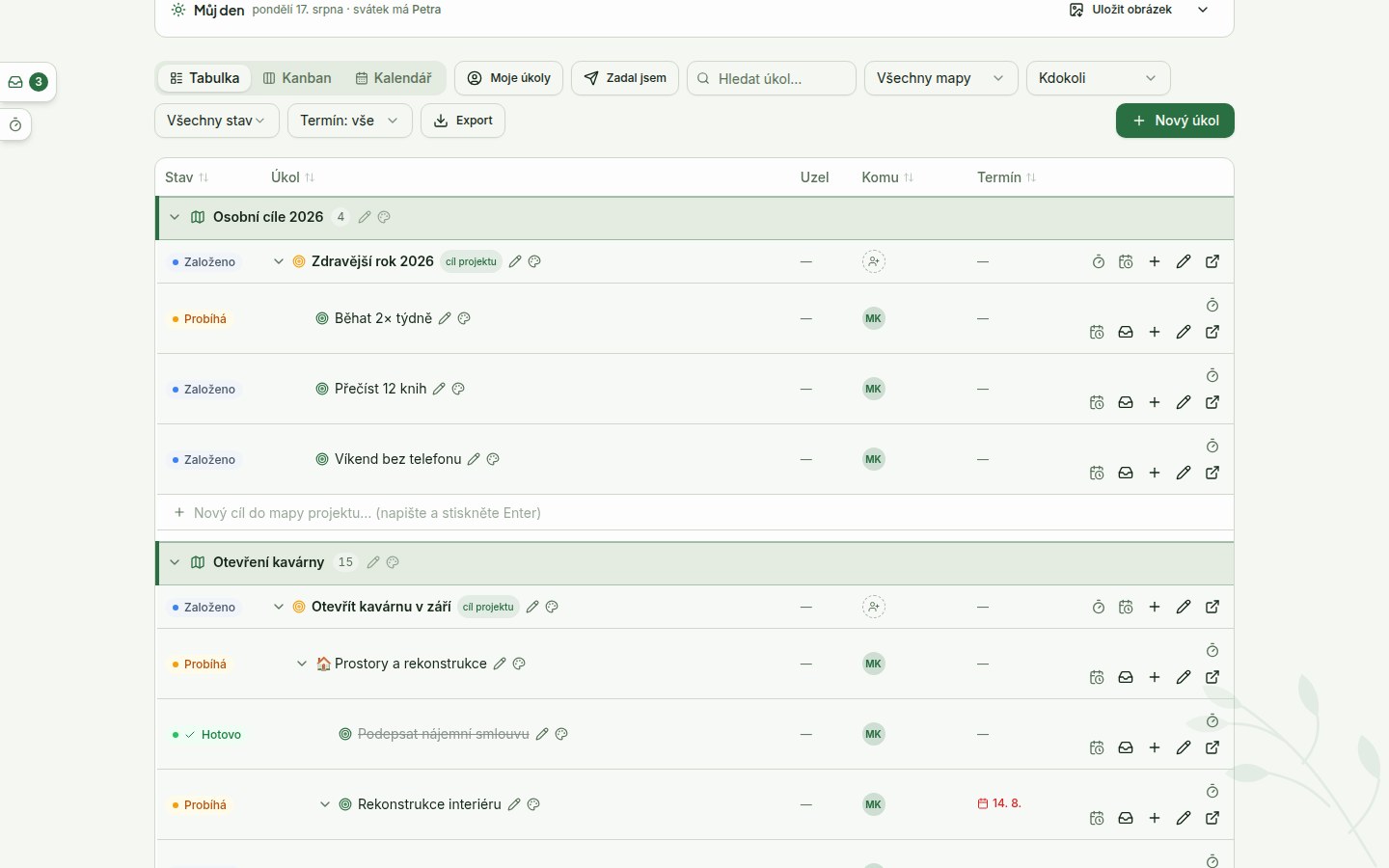Expand the chevron beside Uložit obrázek
This screenshot has height=868, width=1389.
tap(1203, 10)
